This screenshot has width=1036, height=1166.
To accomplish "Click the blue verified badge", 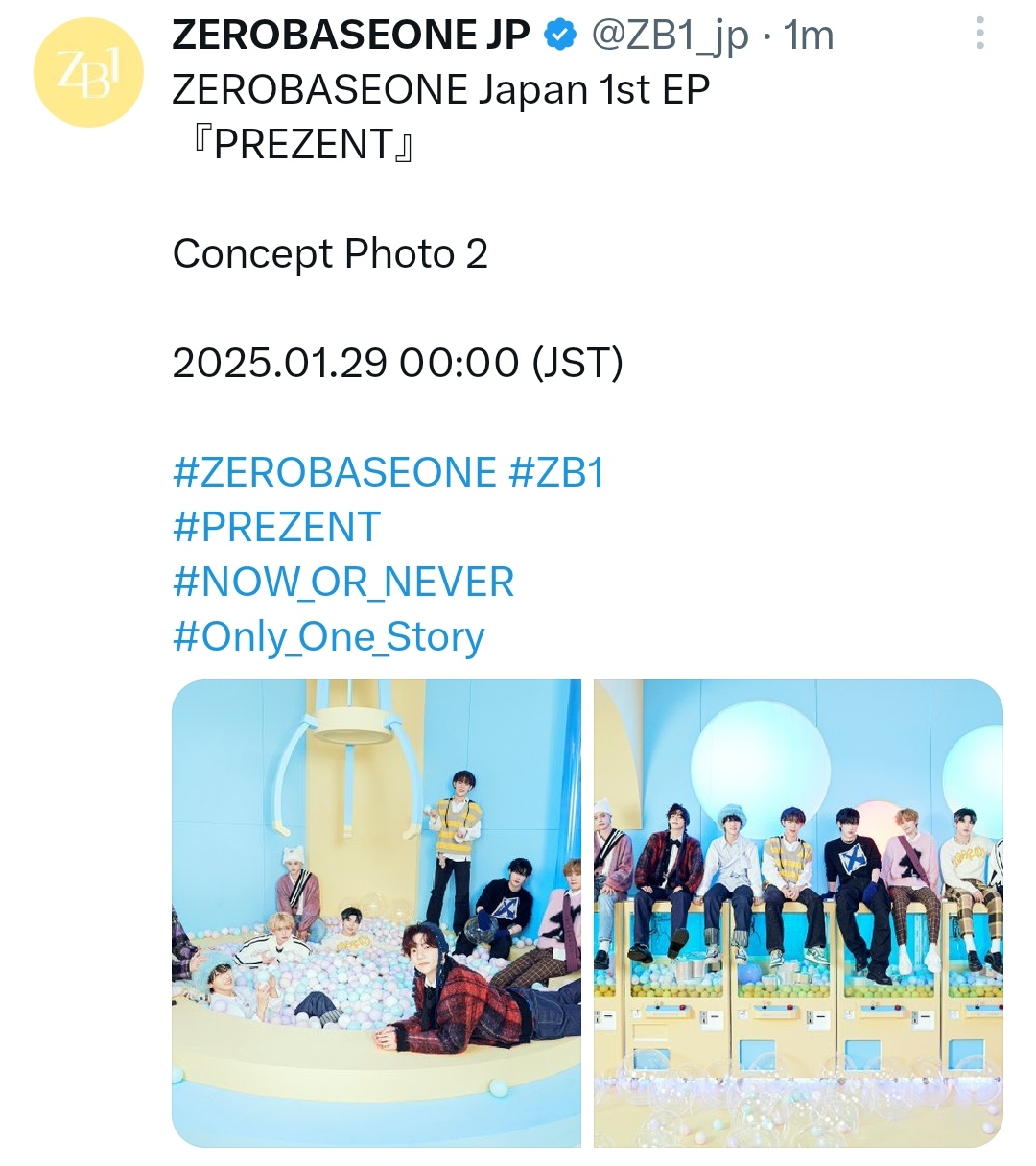I will (x=559, y=36).
